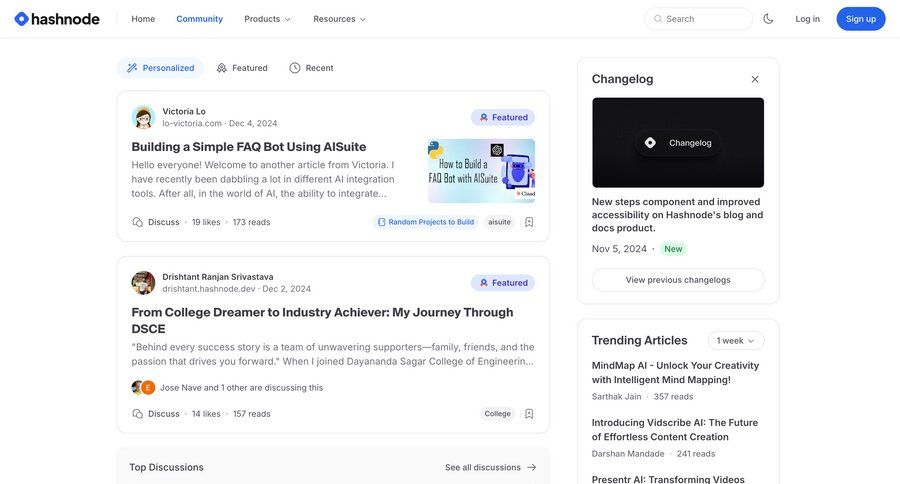Image resolution: width=900 pixels, height=484 pixels.
Task: Click View previous changelogs button
Action: tap(678, 280)
